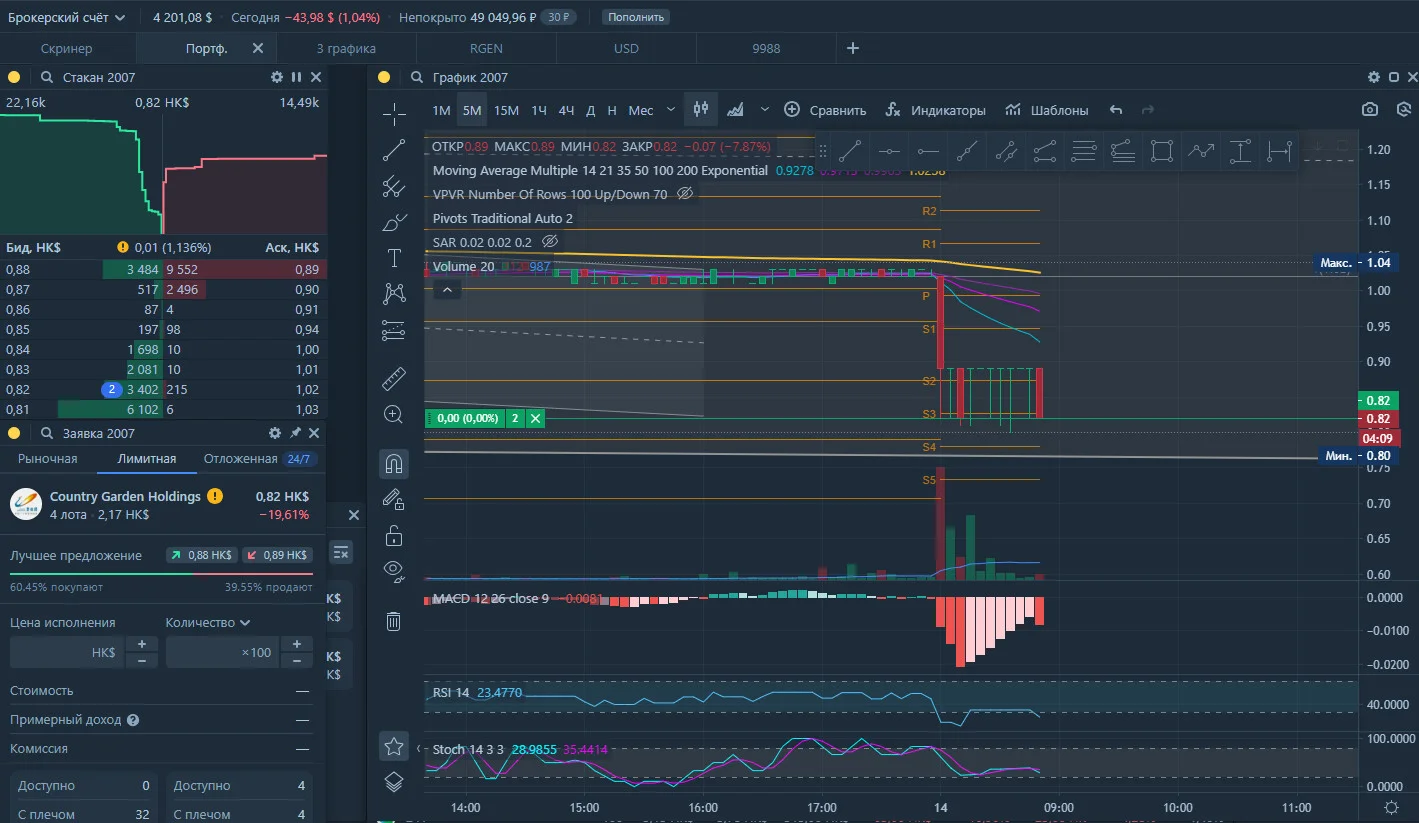Toggle lock all drawing tools
This screenshot has height=823, width=1419.
[394, 535]
